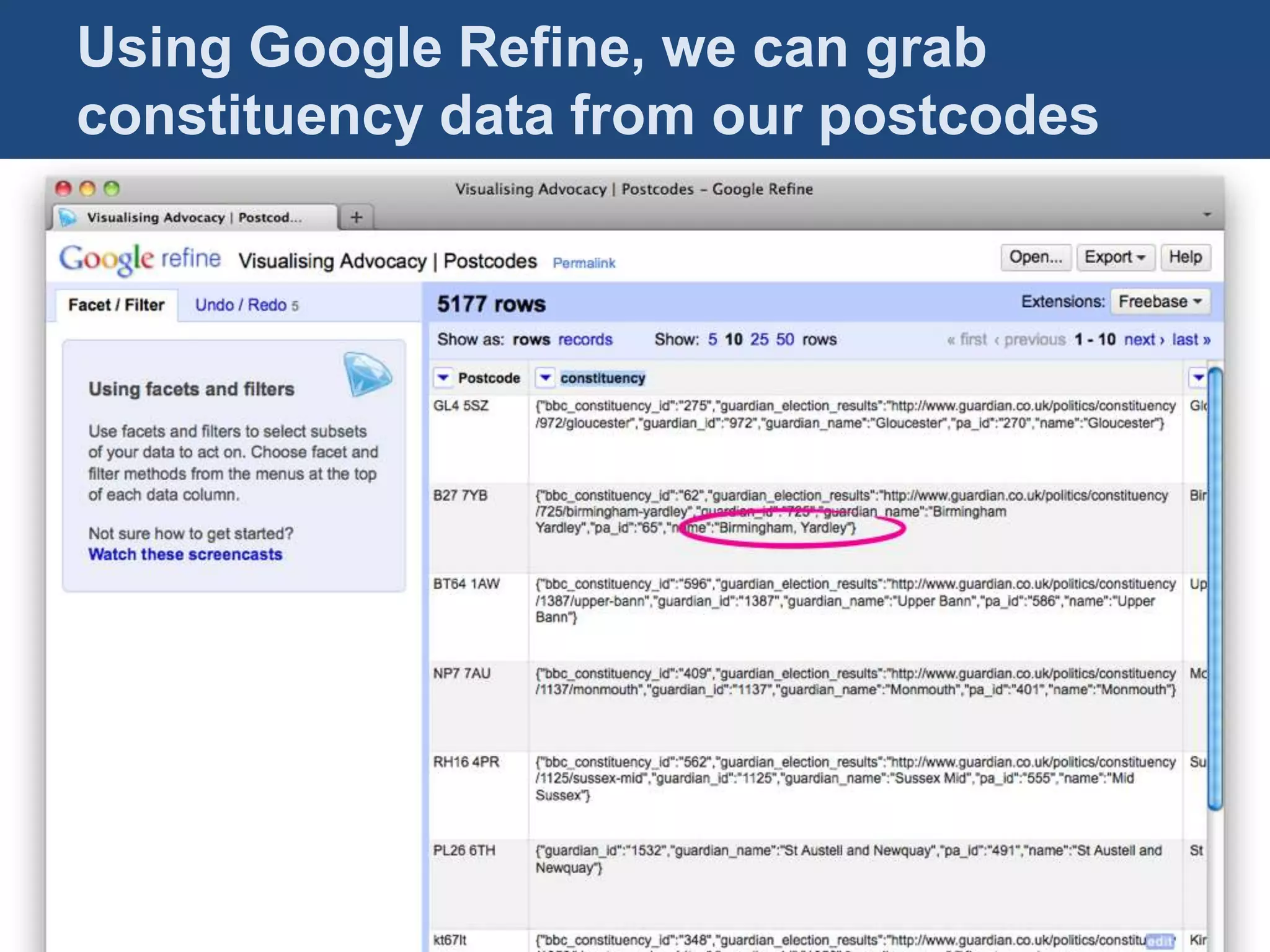Open the constituency column dropdown menu

545,377
